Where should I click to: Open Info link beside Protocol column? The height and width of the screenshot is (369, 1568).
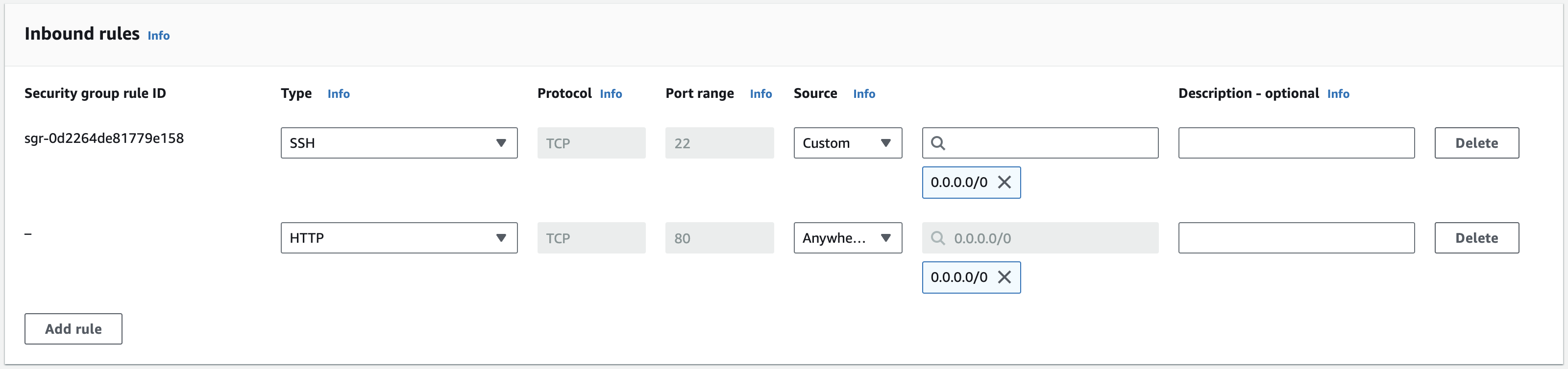(x=611, y=94)
